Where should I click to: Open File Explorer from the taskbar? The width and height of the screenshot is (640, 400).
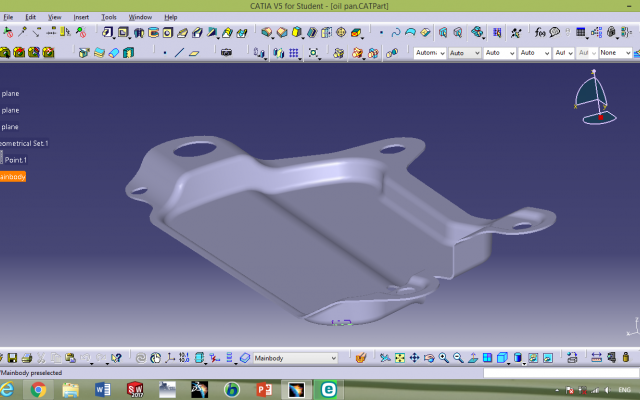click(70, 390)
